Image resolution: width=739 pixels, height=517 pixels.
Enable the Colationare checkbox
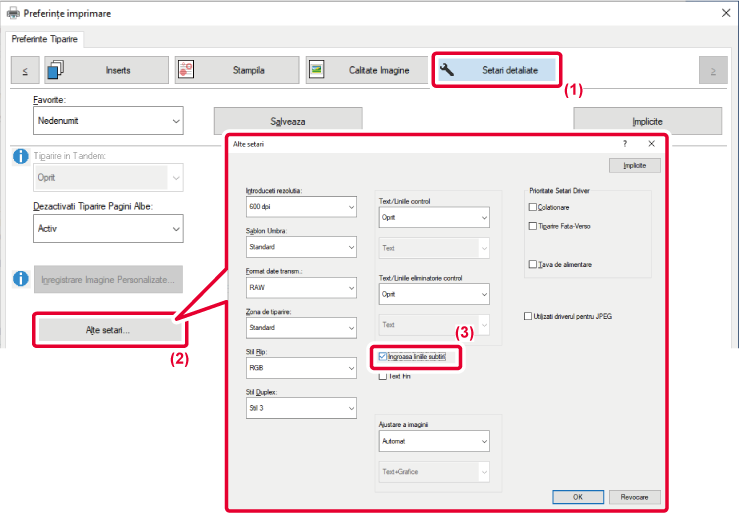click(532, 207)
